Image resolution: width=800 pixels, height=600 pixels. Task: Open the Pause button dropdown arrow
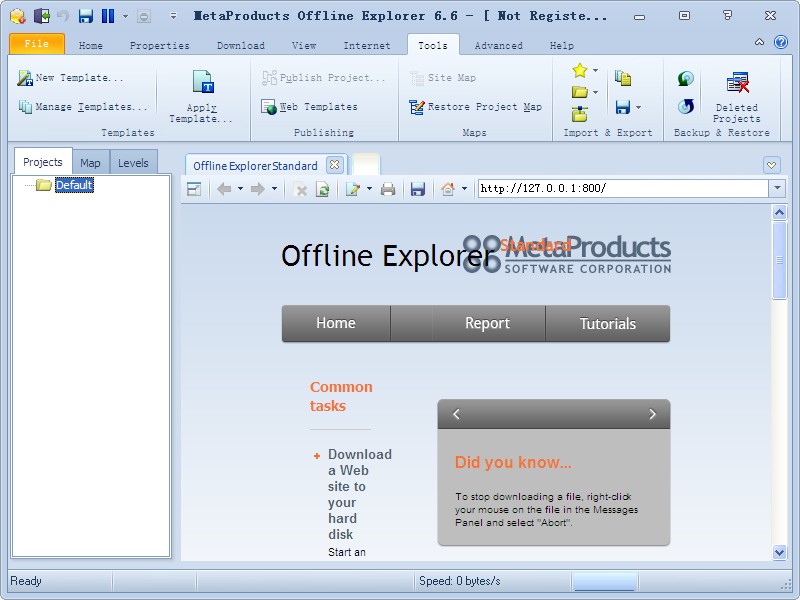(x=125, y=16)
